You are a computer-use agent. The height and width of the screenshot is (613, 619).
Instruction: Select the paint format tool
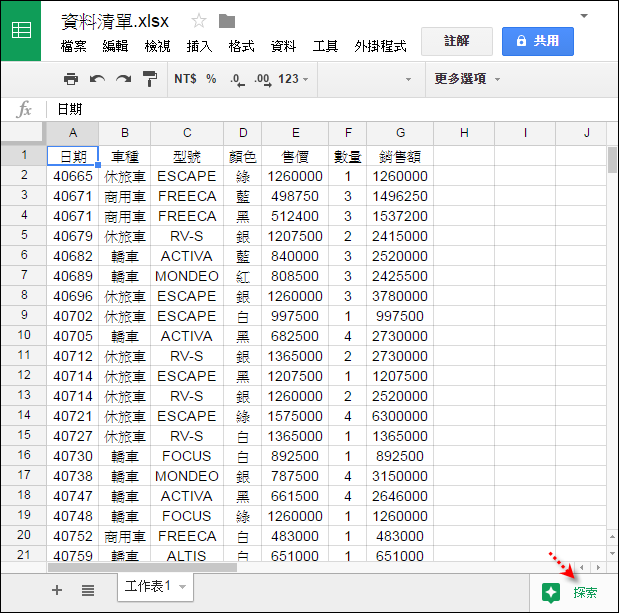(150, 79)
